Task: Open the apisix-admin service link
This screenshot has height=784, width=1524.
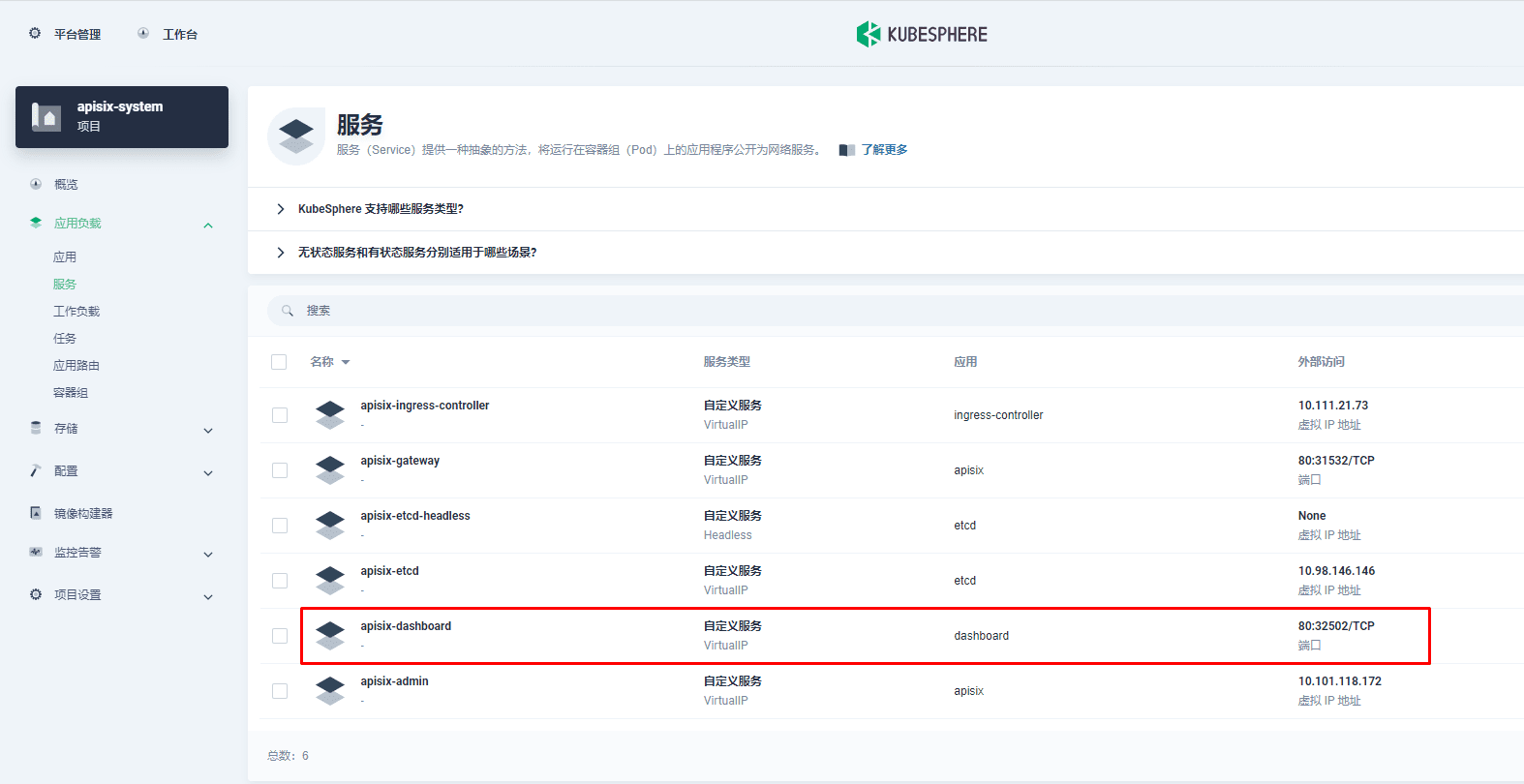Action: pos(394,681)
